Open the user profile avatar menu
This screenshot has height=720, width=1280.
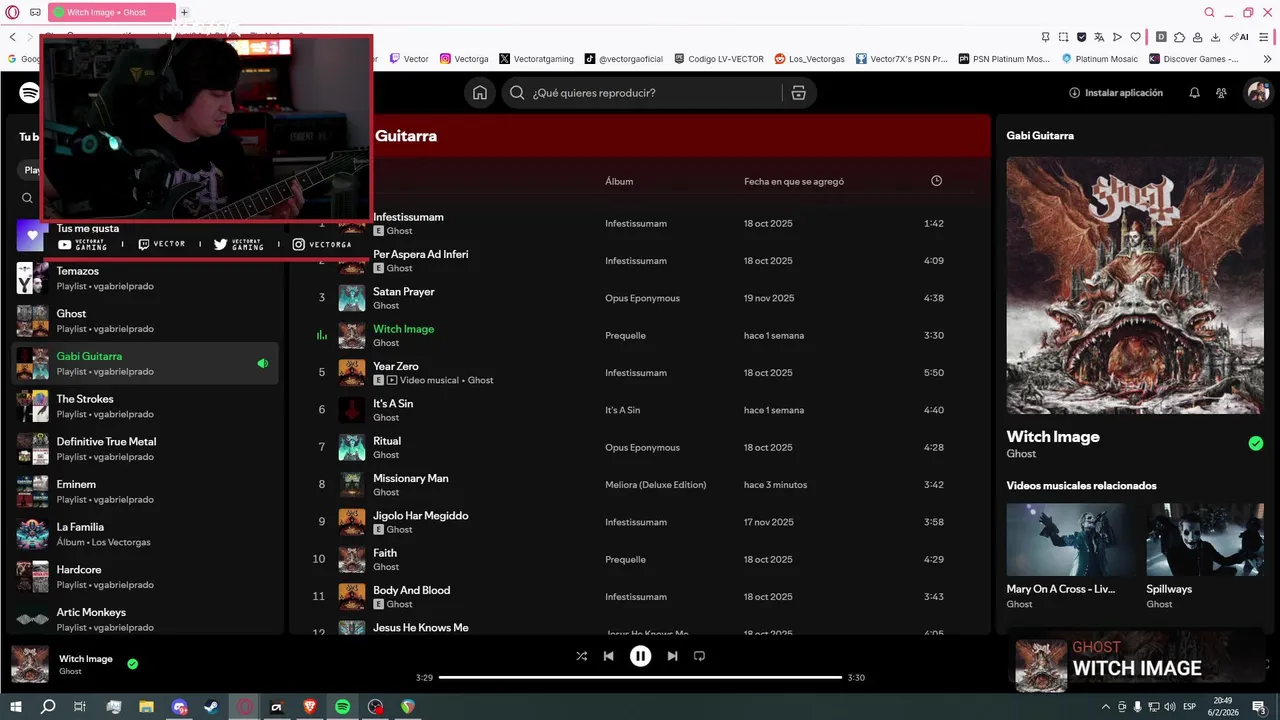[1257, 93]
